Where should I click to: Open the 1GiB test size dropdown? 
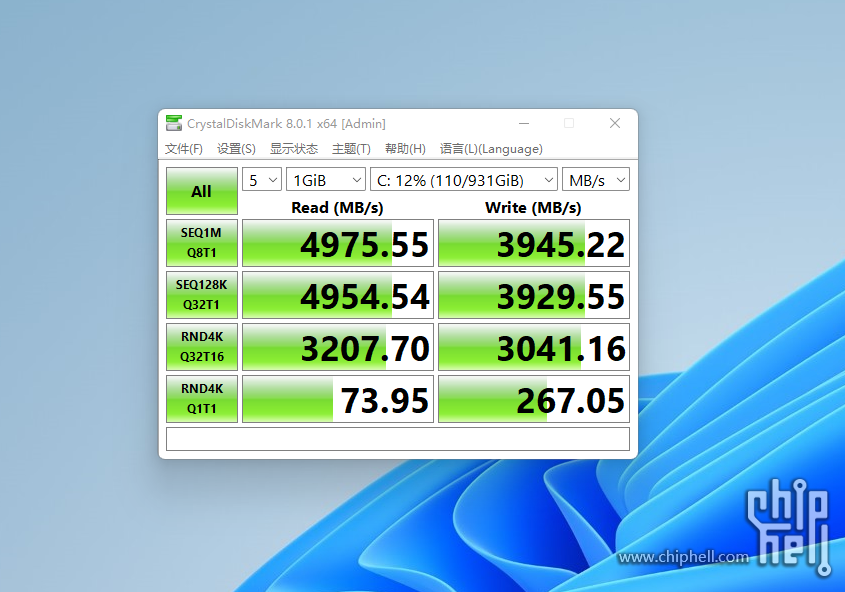point(326,179)
